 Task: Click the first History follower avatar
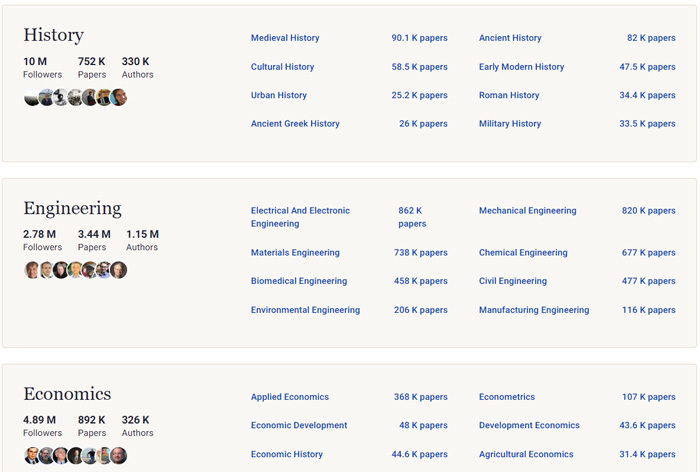[x=32, y=97]
